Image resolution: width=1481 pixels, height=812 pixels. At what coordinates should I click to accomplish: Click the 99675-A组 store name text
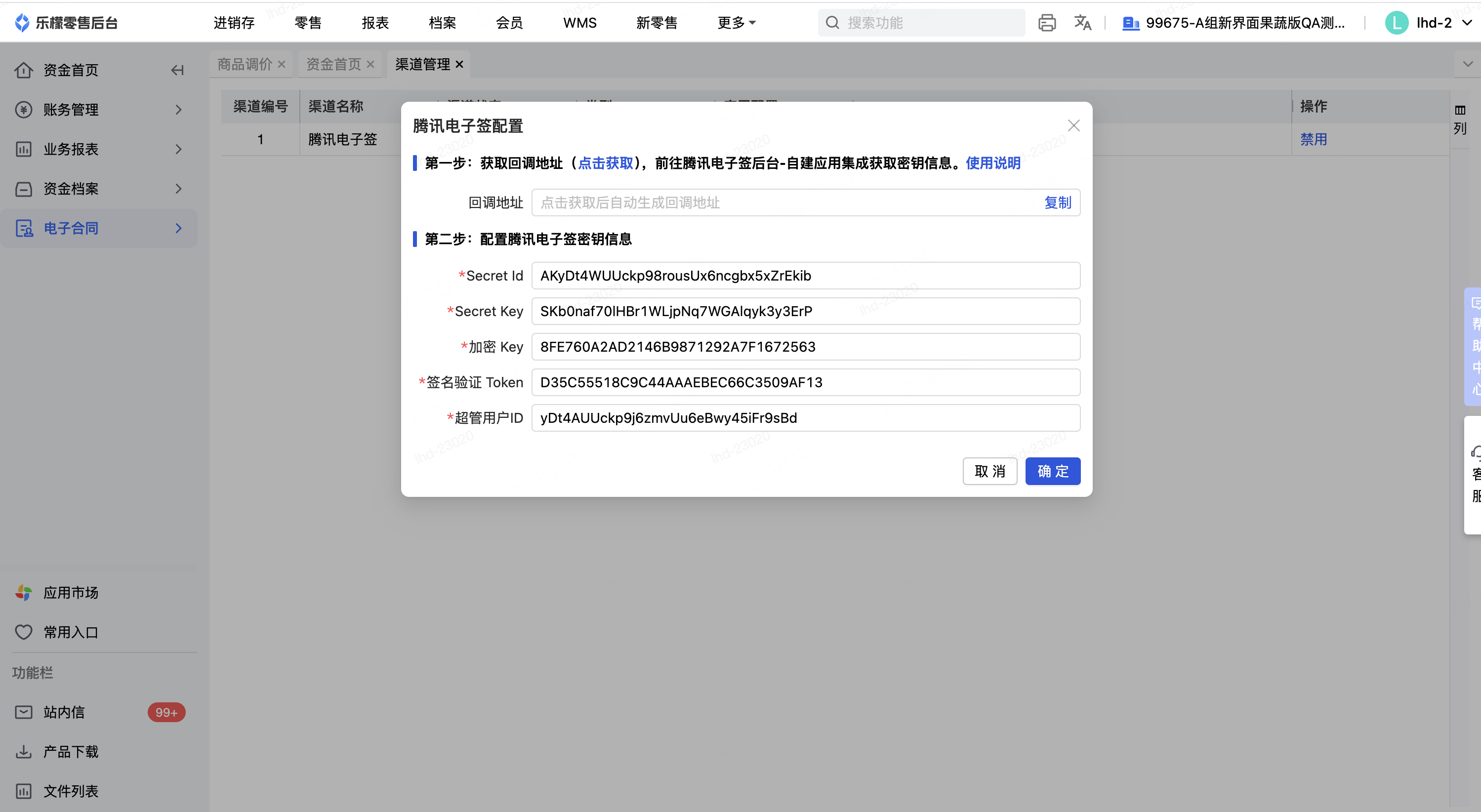click(1245, 22)
